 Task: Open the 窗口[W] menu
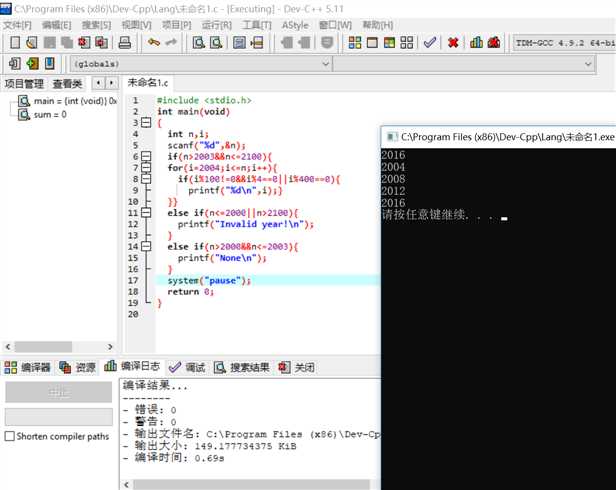(x=335, y=25)
